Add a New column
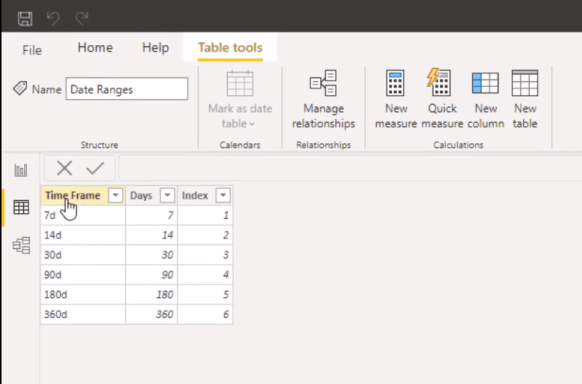The image size is (582, 384). (485, 99)
